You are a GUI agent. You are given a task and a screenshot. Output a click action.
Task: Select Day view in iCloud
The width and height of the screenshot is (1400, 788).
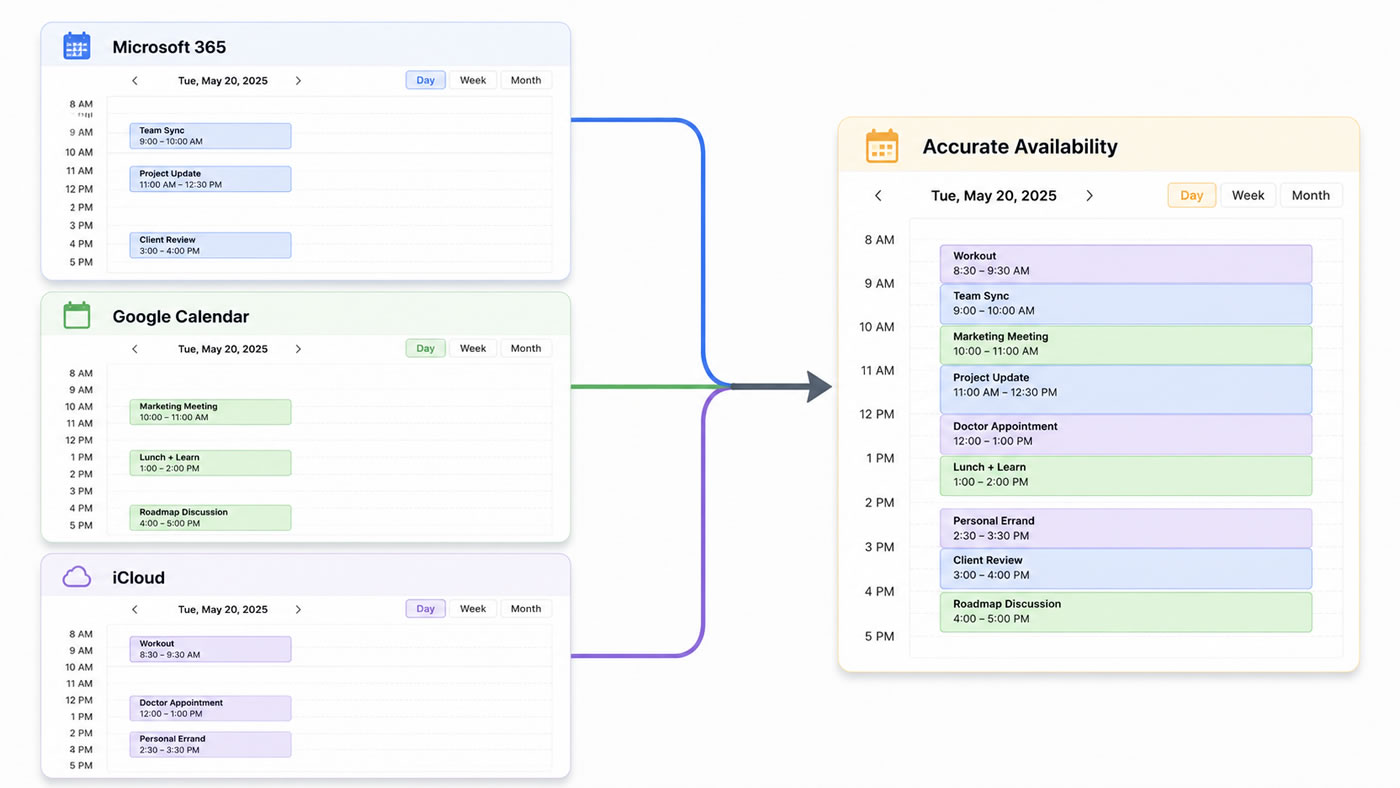point(426,608)
